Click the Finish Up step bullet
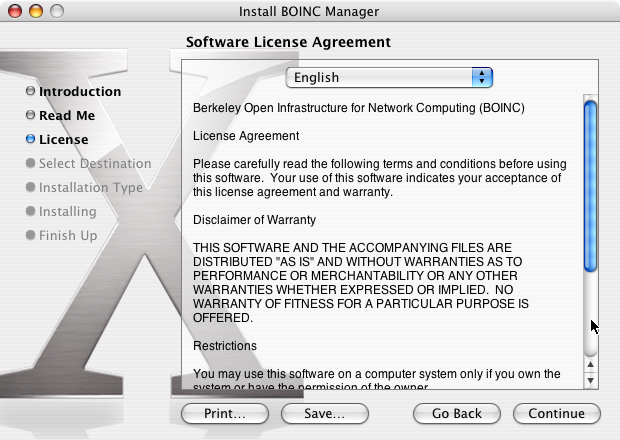 [x=30, y=235]
